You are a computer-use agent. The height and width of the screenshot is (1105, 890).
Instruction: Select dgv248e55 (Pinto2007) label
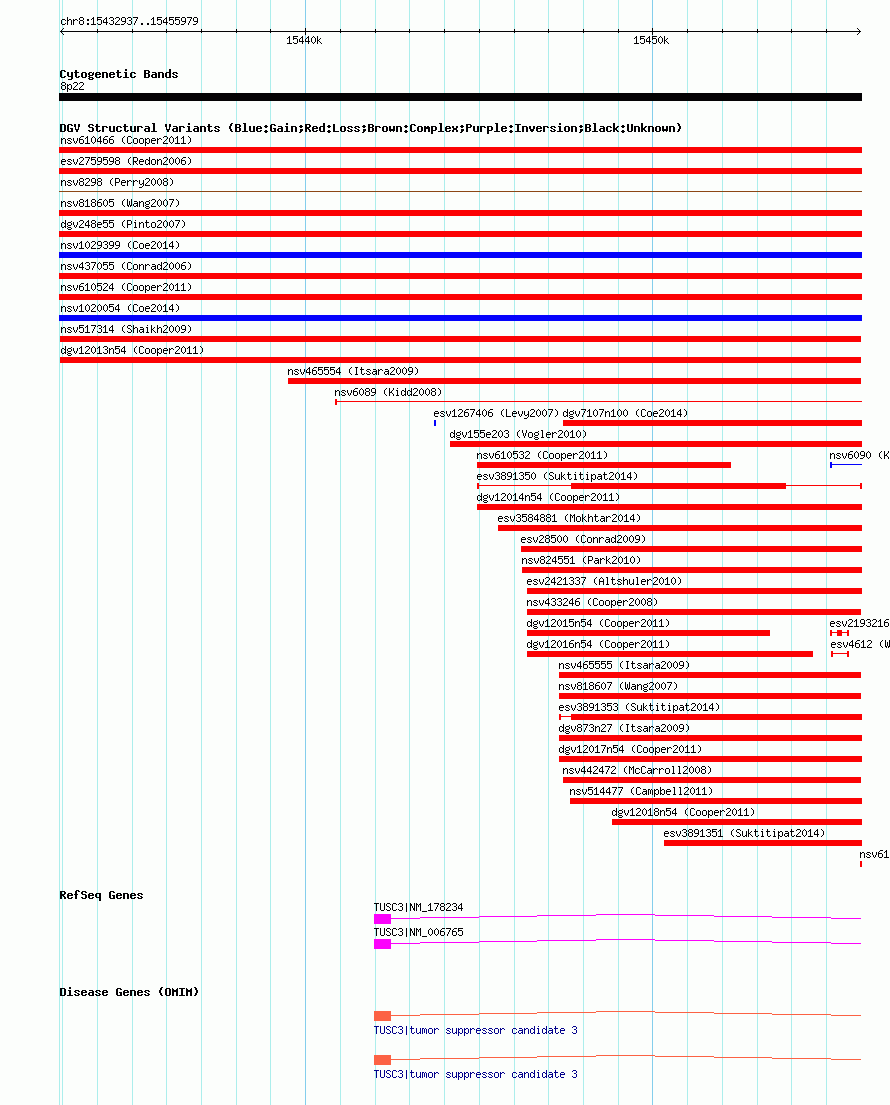click(123, 224)
